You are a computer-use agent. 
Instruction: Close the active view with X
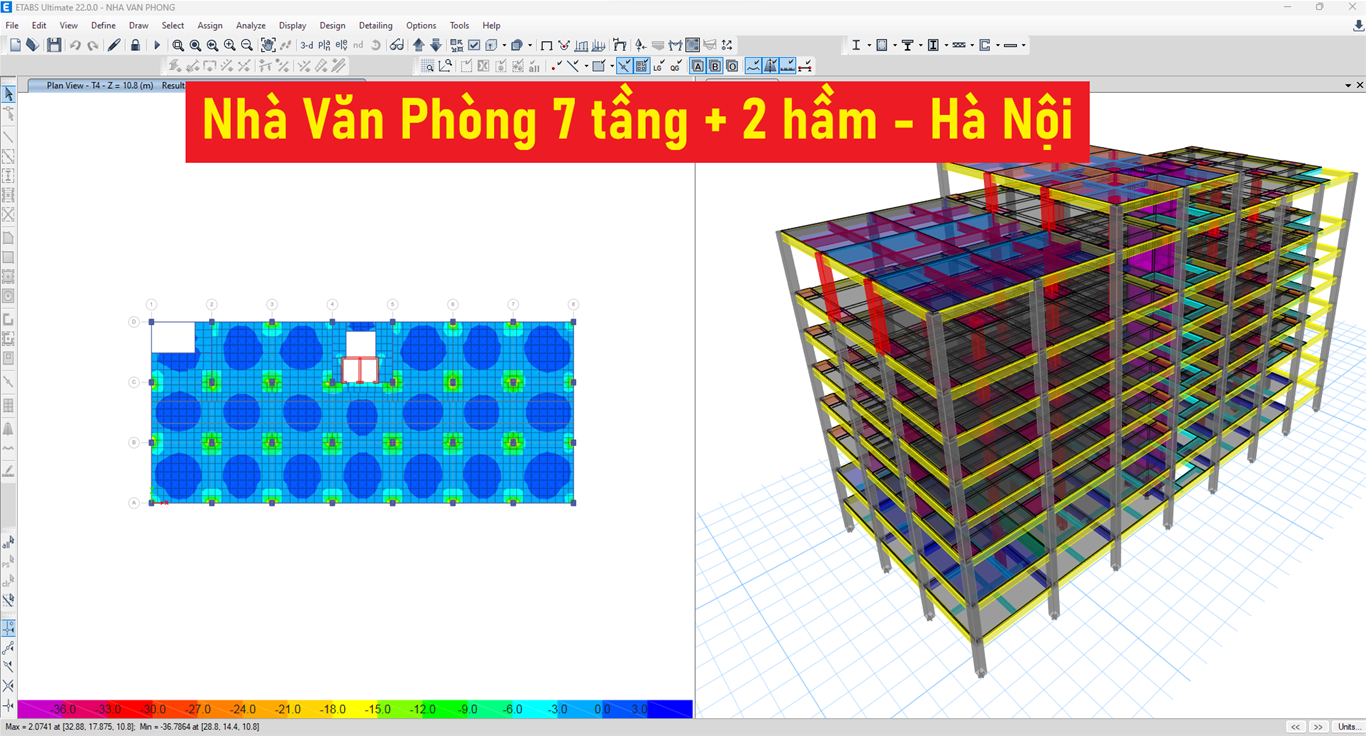pyautogui.click(x=1359, y=85)
